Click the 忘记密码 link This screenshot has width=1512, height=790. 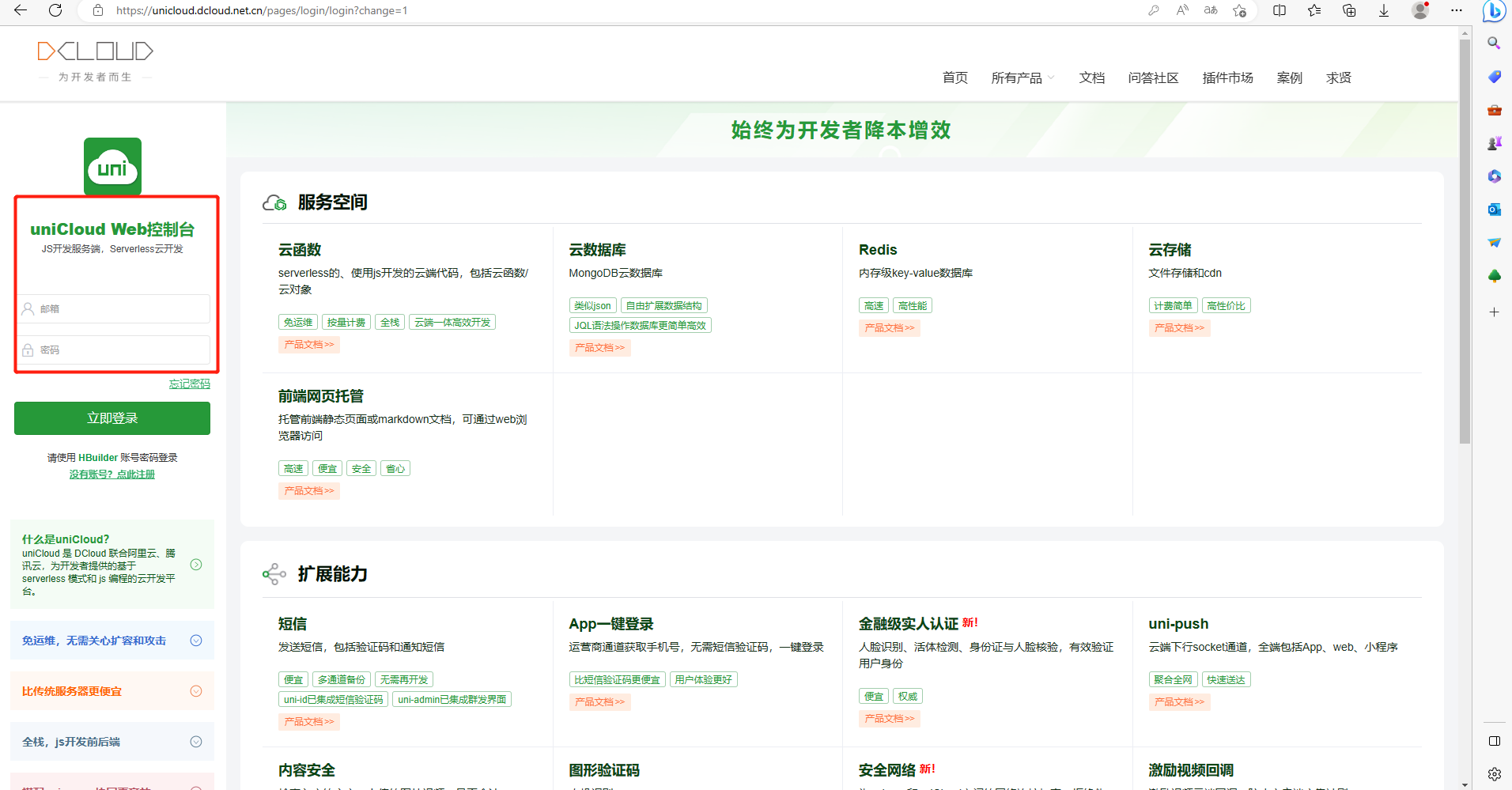tap(190, 384)
